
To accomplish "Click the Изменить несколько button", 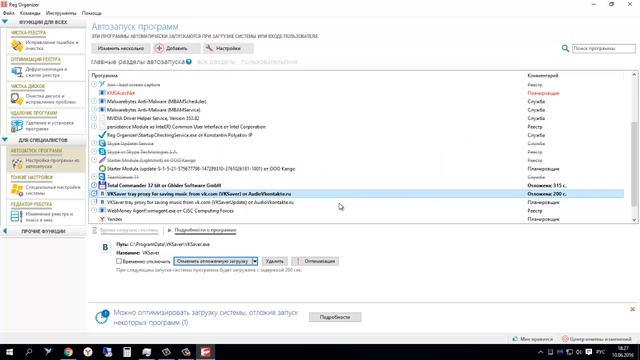I will tap(121, 49).
